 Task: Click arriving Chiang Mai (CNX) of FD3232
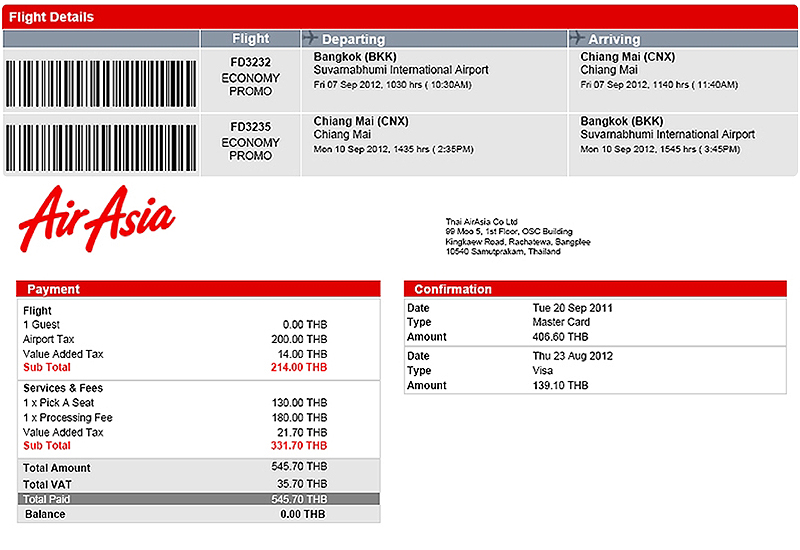pyautogui.click(x=627, y=57)
